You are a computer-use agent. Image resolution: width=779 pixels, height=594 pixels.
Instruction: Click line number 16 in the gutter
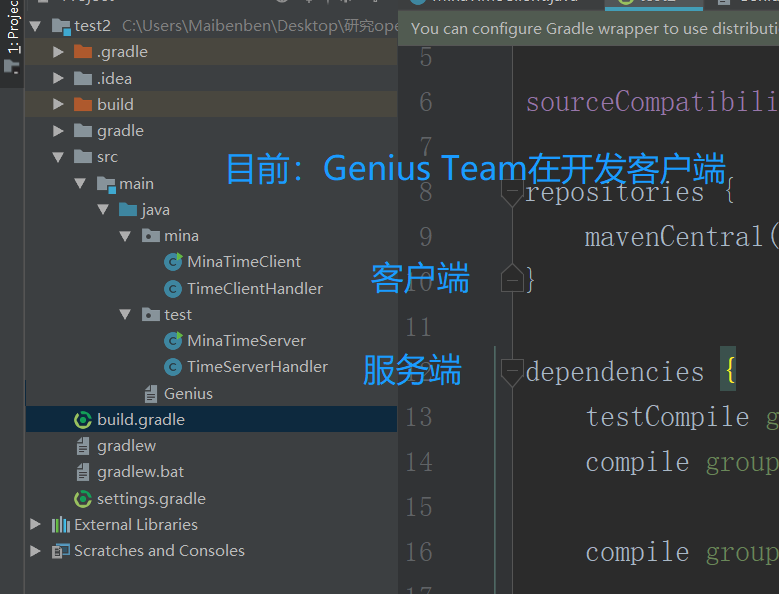pyautogui.click(x=419, y=552)
